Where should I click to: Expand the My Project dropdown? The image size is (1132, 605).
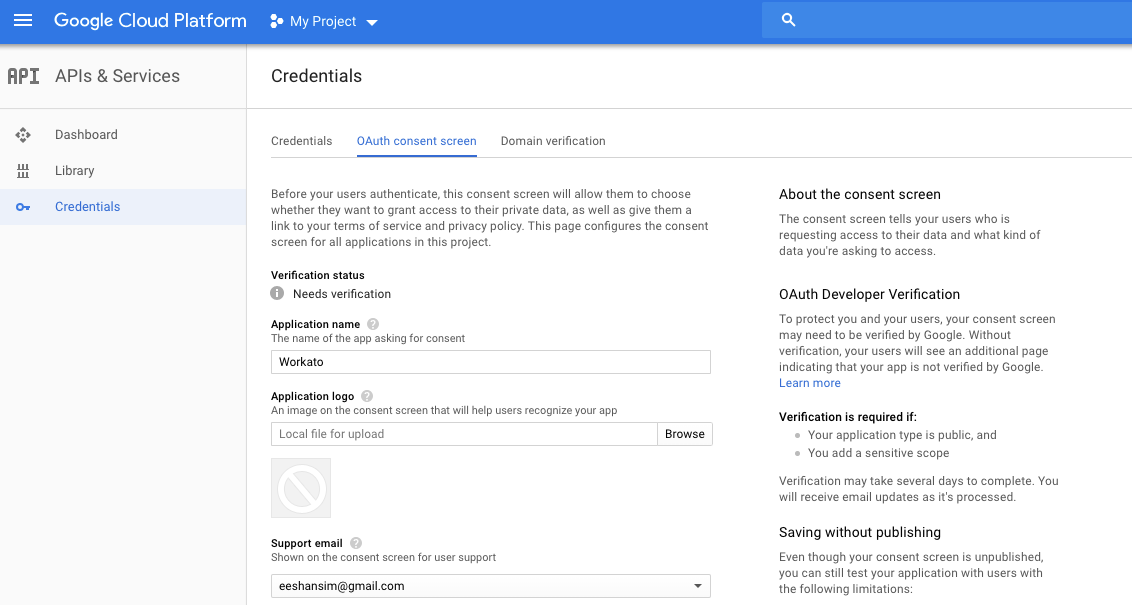(371, 21)
